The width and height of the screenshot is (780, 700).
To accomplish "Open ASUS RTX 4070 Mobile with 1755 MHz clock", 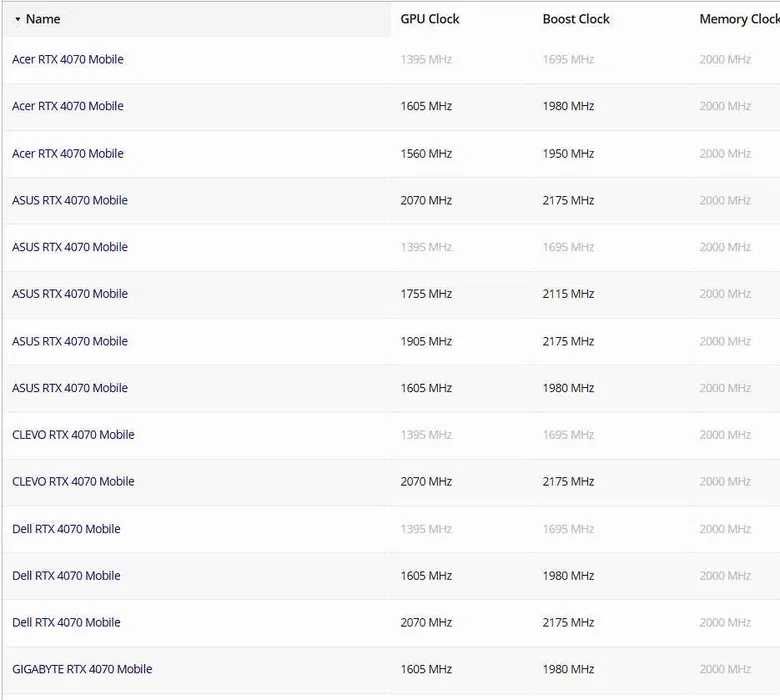I will (70, 294).
